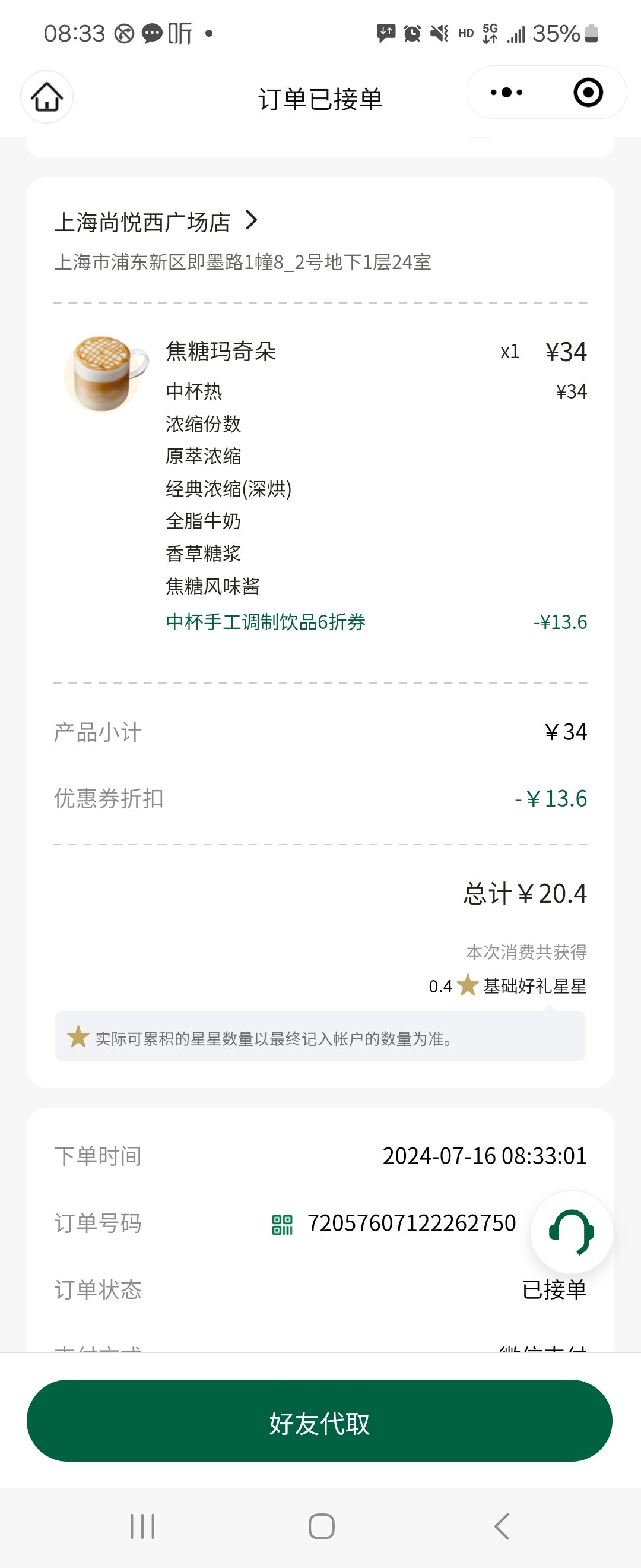This screenshot has height=1568, width=641.
Task: Tap the 焦糖玛奇朵 item name
Action: click(221, 351)
